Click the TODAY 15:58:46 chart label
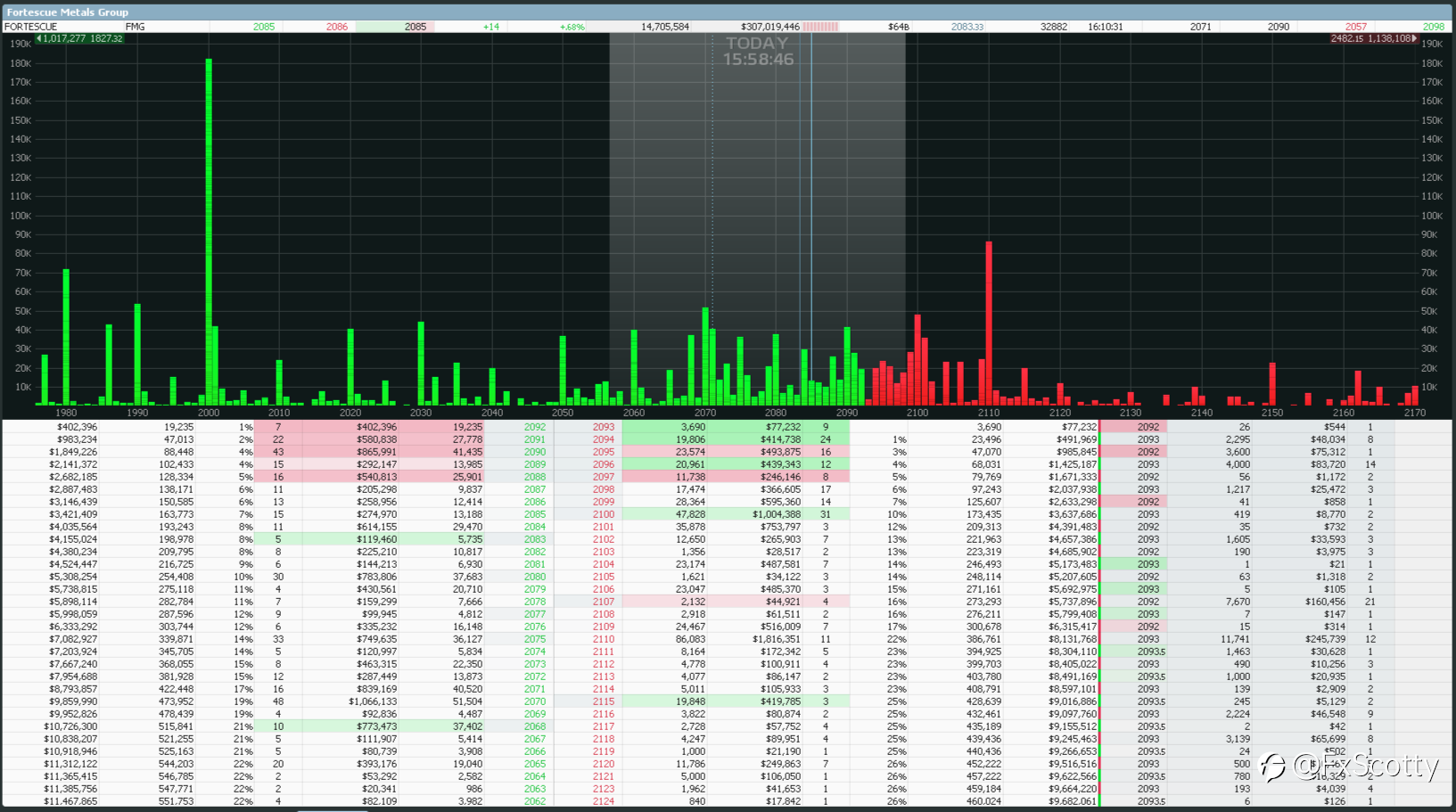The image size is (1456, 812). pos(758,51)
